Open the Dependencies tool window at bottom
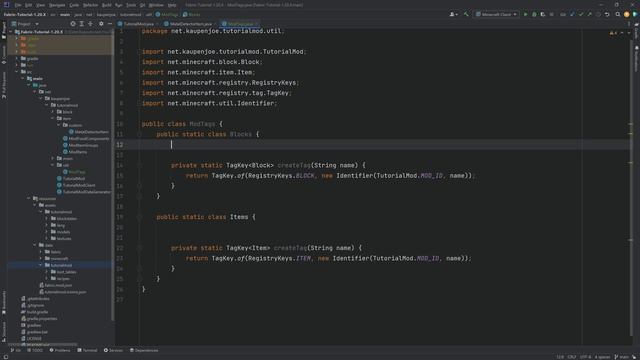This screenshot has width=640, height=360. click(x=144, y=350)
